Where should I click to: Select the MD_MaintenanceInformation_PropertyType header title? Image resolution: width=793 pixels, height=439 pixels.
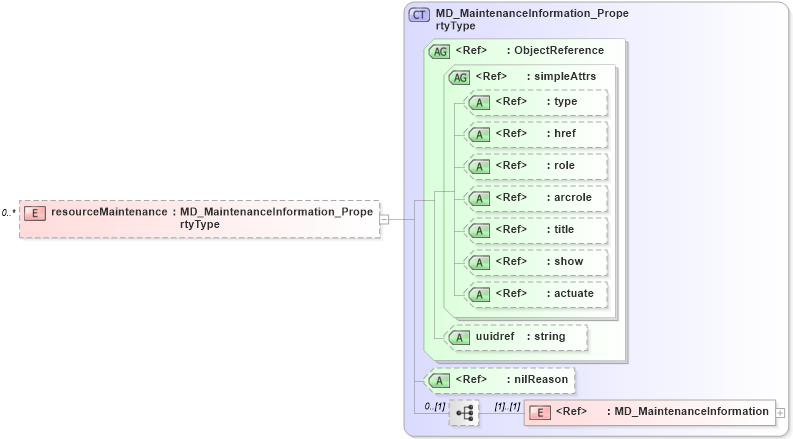click(532, 19)
